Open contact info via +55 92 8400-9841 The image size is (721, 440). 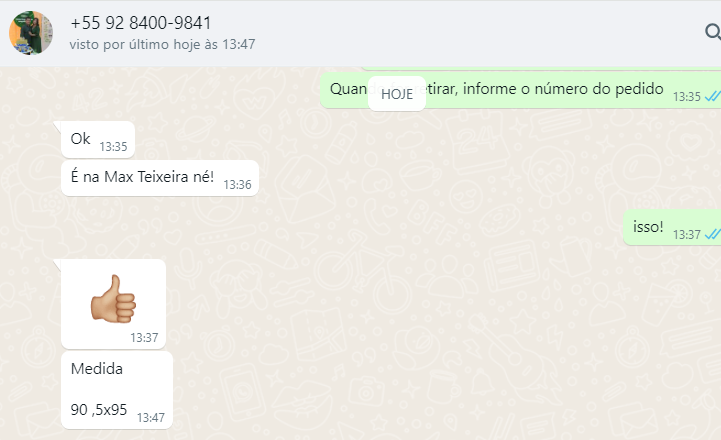[141, 23]
